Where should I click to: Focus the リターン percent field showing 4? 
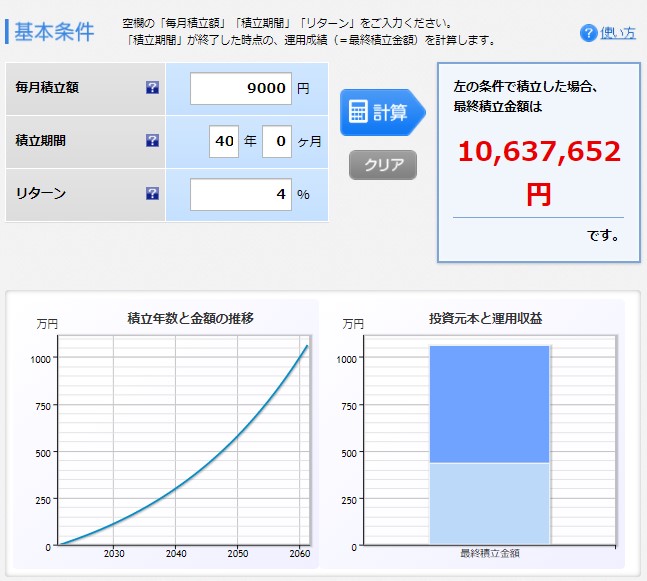[x=241, y=193]
